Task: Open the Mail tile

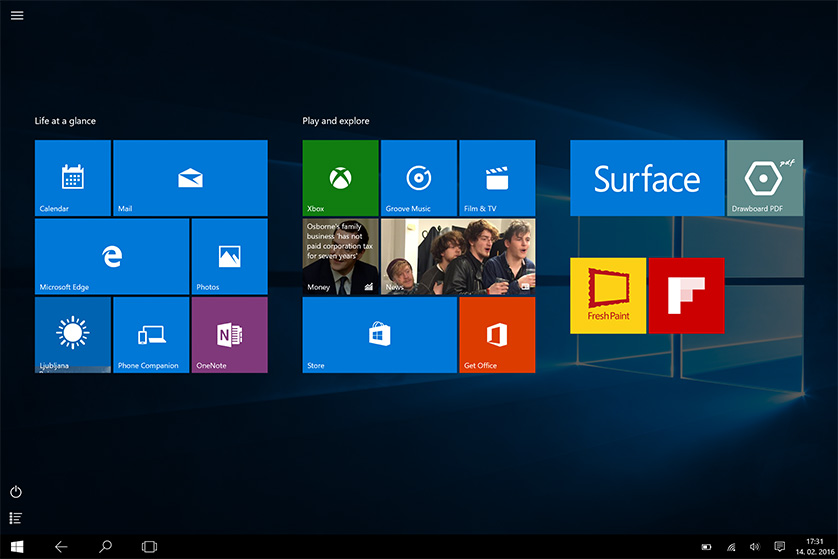Action: click(x=190, y=178)
